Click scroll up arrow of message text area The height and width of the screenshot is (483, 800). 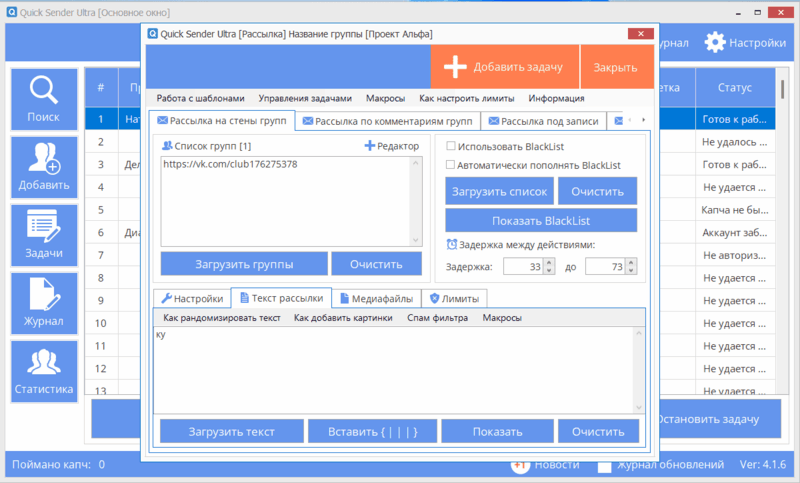(x=639, y=333)
